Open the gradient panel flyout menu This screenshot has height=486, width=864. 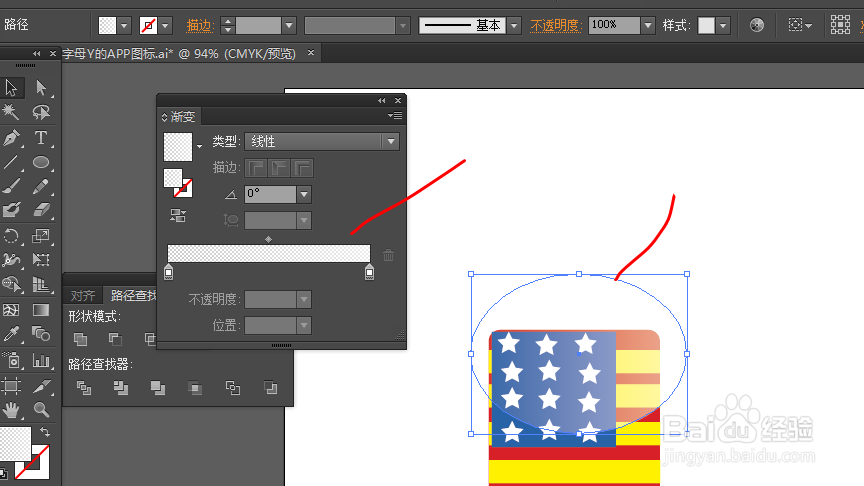pyautogui.click(x=395, y=116)
